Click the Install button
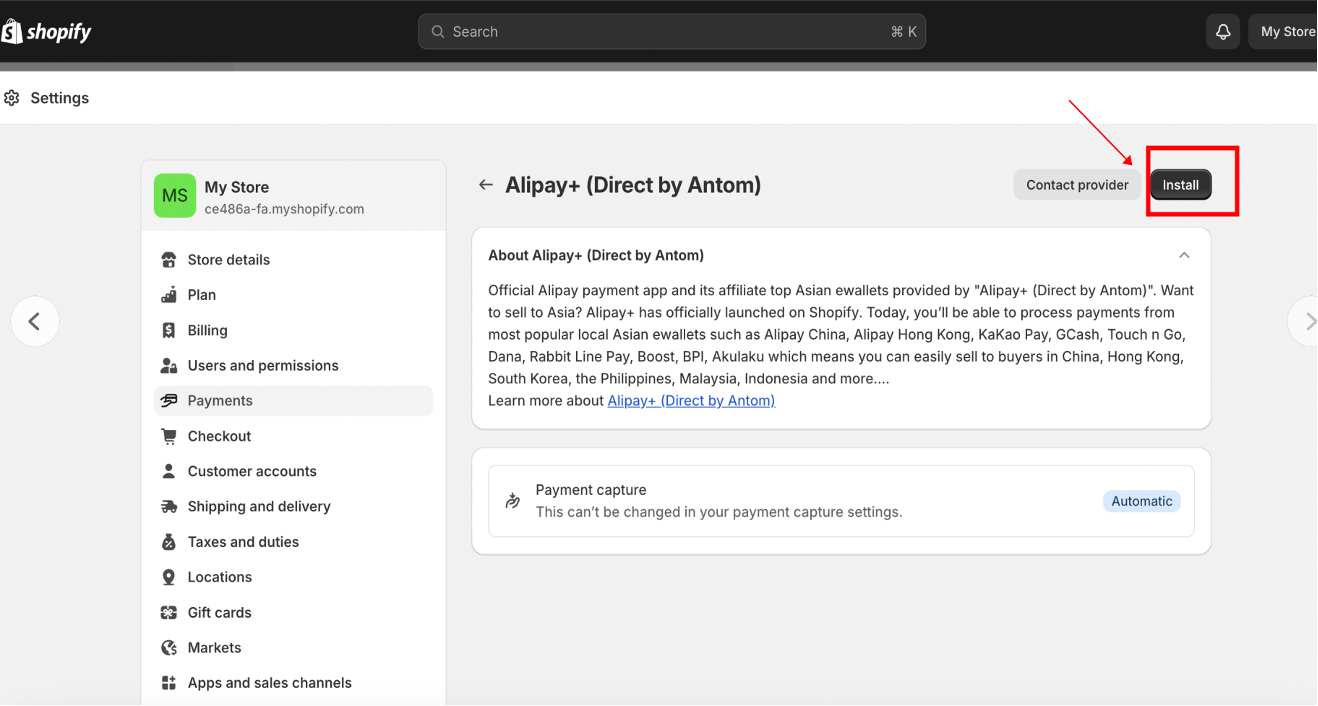Image resolution: width=1318 pixels, height=706 pixels. (x=1180, y=185)
